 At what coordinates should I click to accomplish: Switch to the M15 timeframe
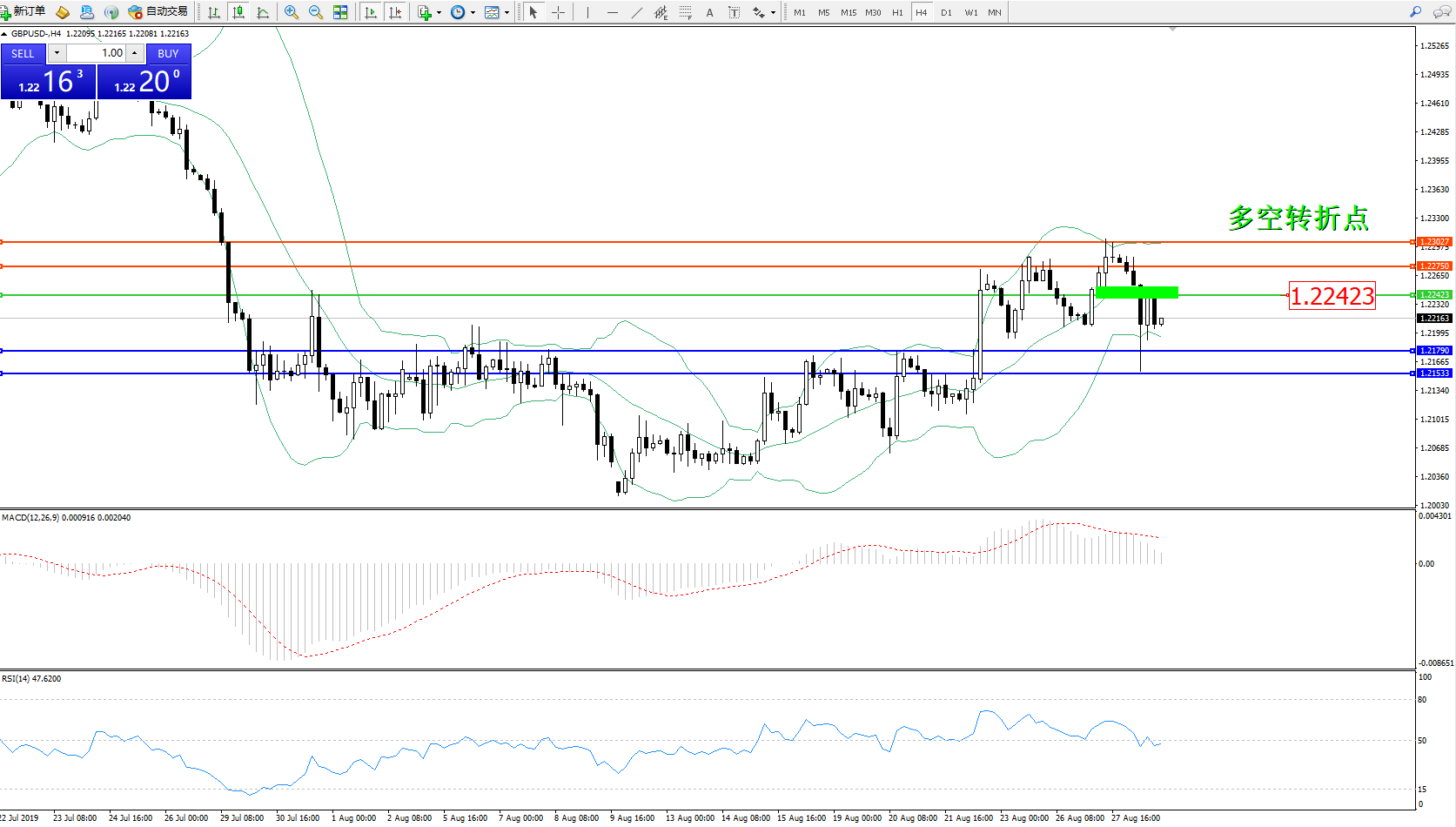[x=848, y=12]
